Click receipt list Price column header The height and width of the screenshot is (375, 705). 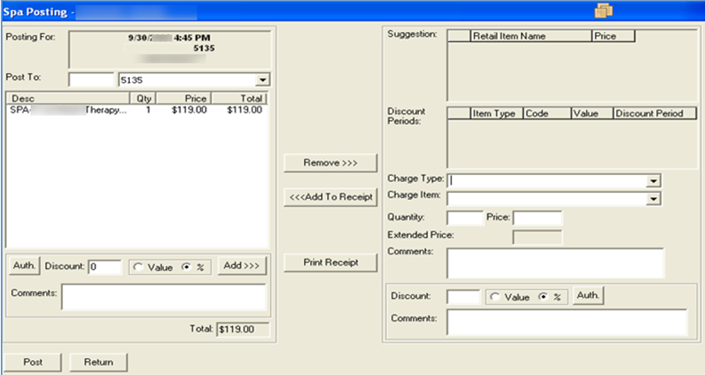[x=184, y=98]
